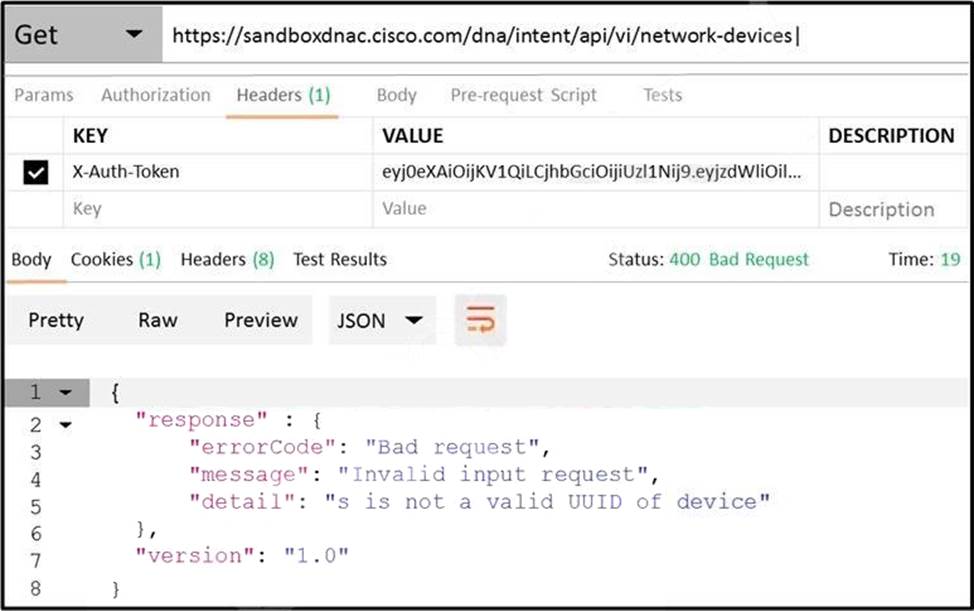Select the request Headers (1) tab
974x611 pixels.
[283, 95]
